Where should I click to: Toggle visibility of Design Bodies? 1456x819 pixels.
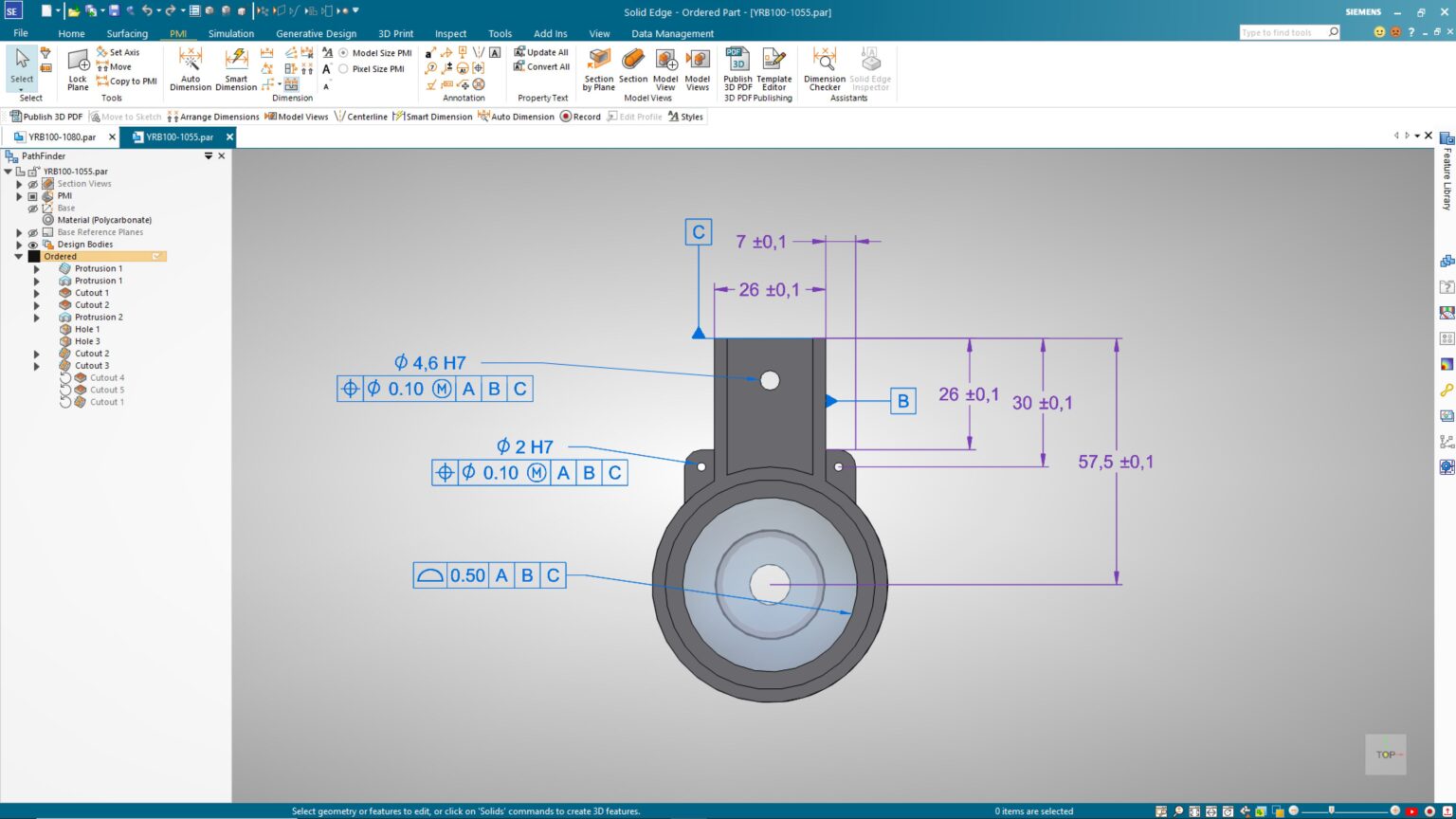[x=33, y=244]
